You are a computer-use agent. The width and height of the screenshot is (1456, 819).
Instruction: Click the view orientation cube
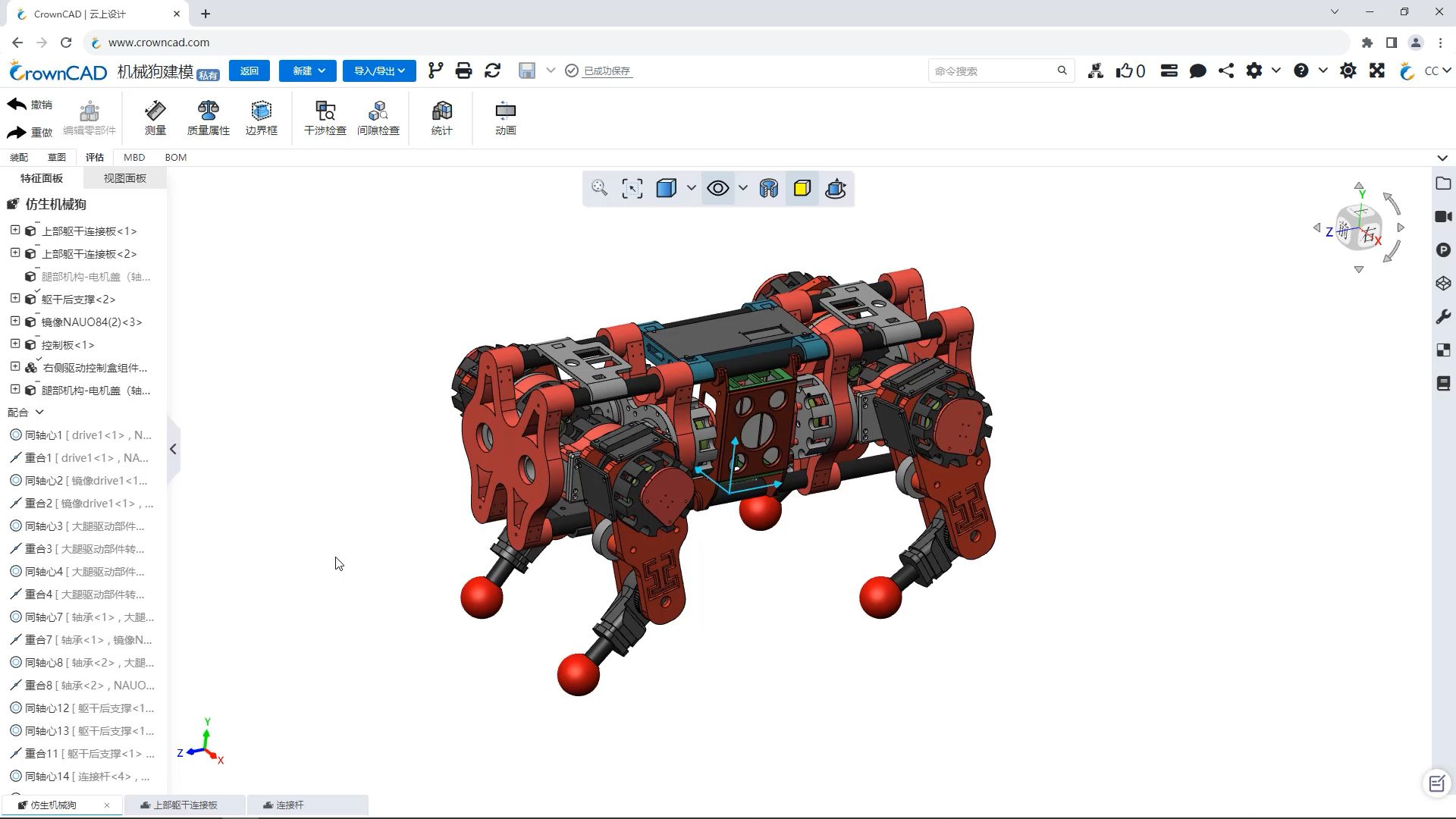(1358, 228)
